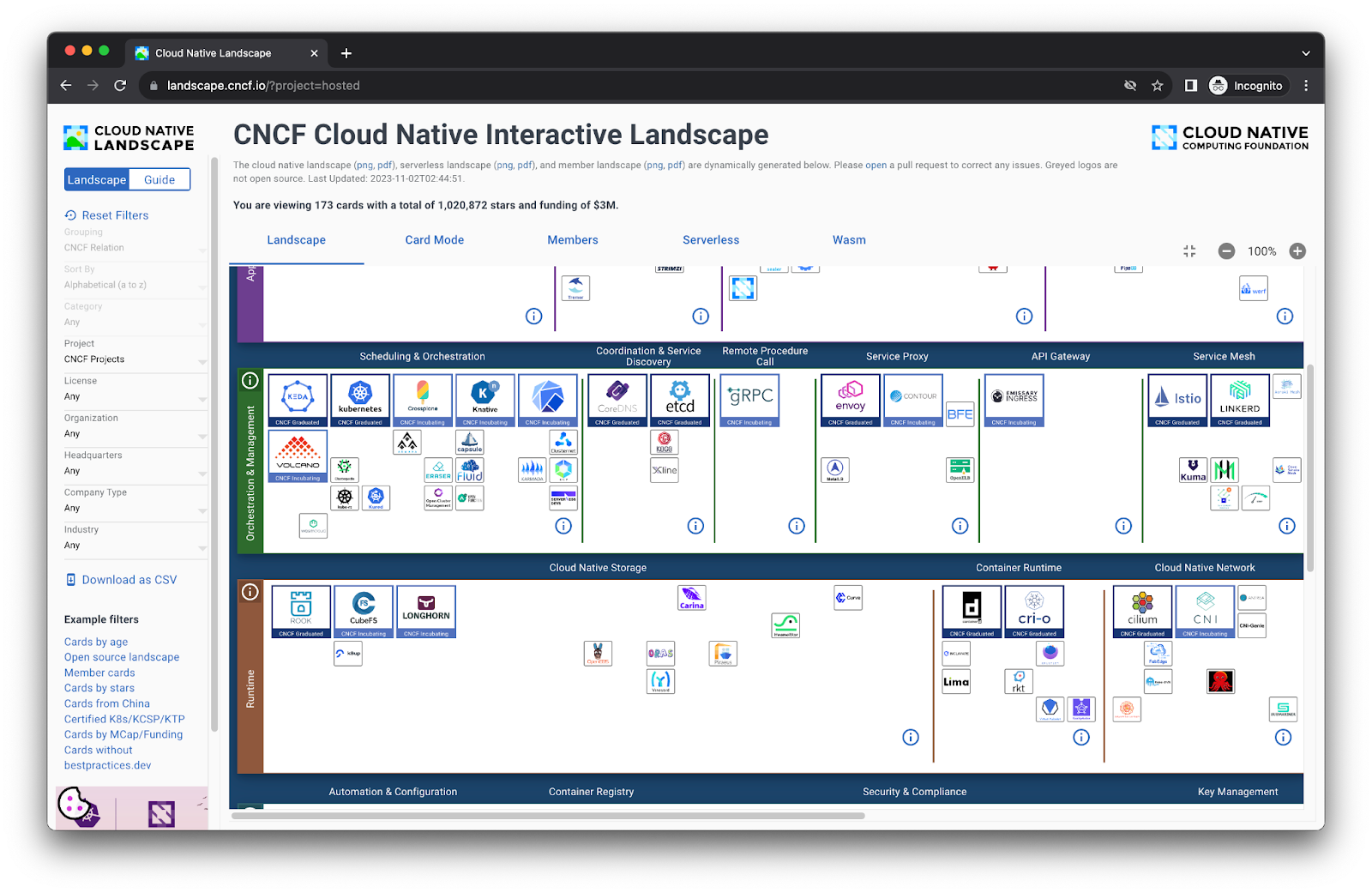Click Reset Filters link
This screenshot has height=893, width=1372.
tap(107, 215)
